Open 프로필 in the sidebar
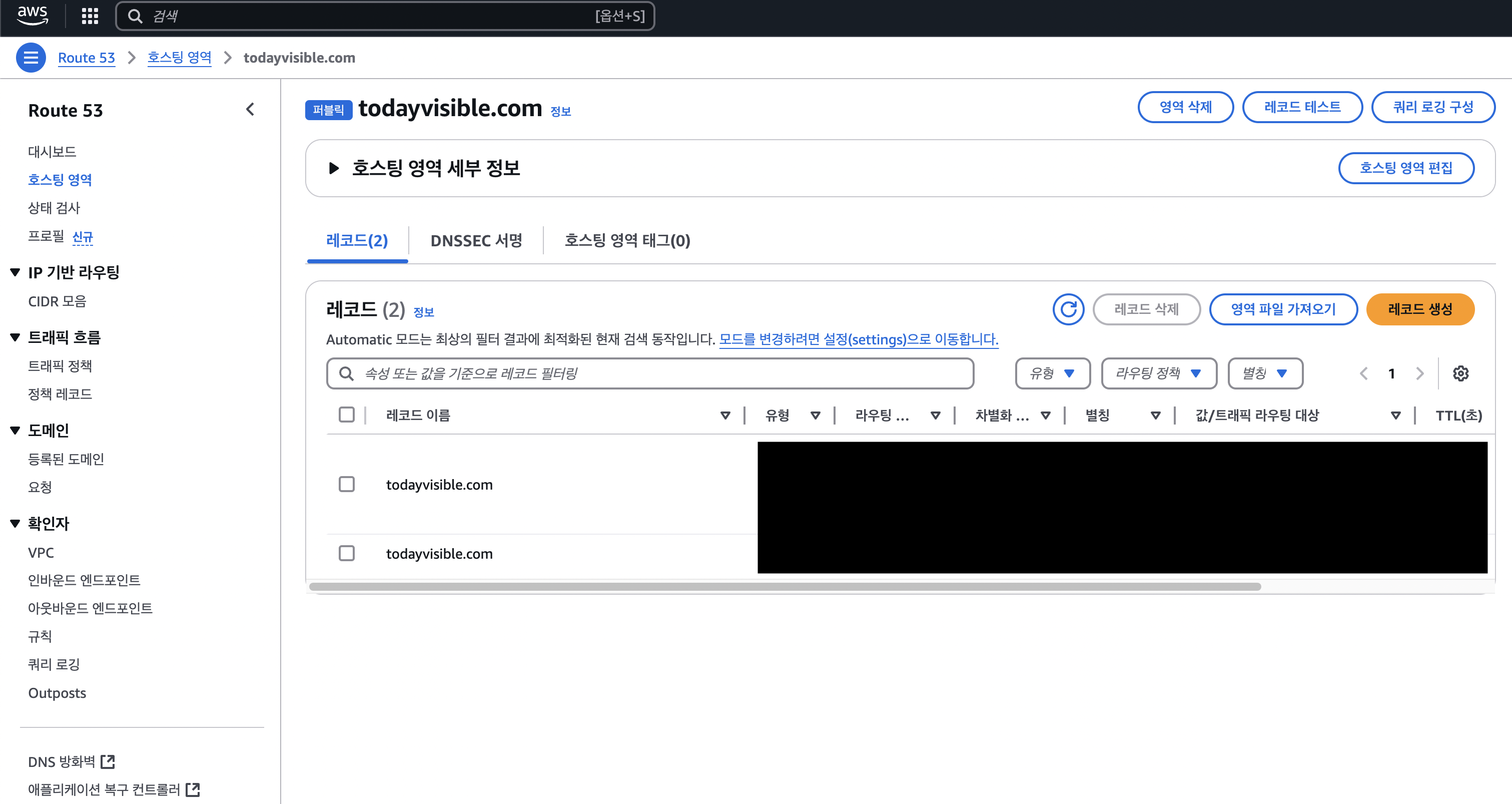Screen dimensions: 1512x804 tap(46, 236)
